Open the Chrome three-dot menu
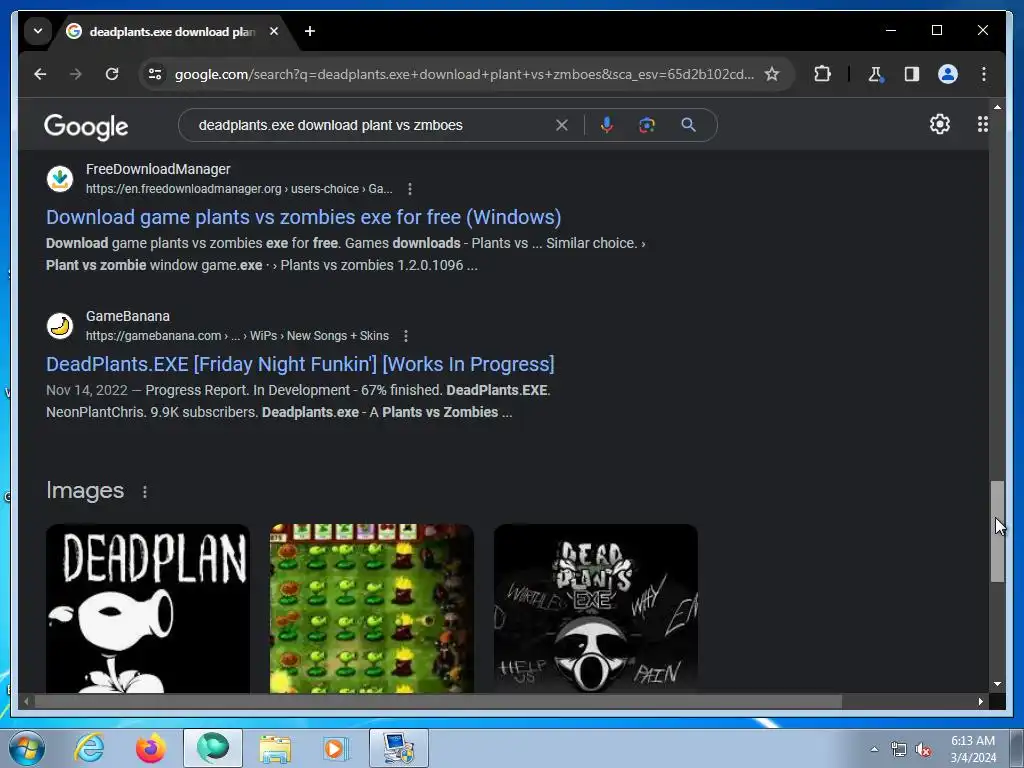Image resolution: width=1024 pixels, height=768 pixels. (984, 74)
